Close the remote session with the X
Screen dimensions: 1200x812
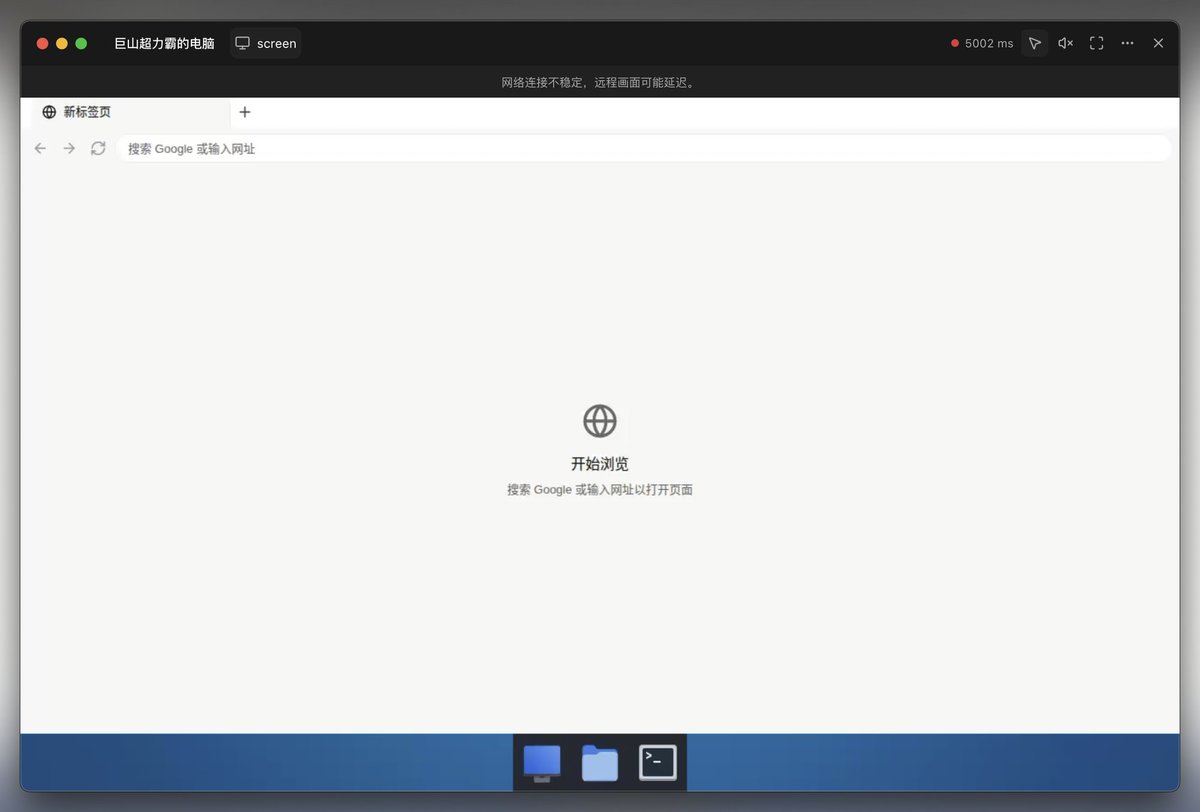(1158, 43)
